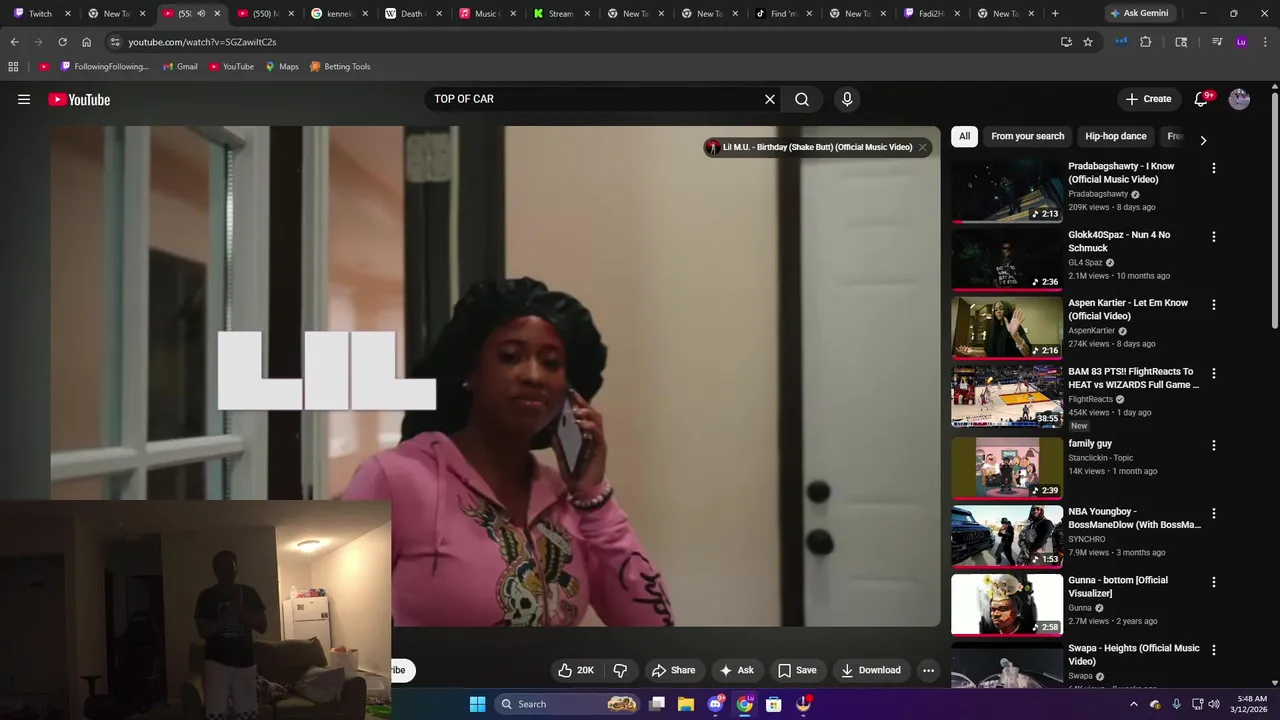Open options for family guy video
The image size is (1280, 720).
pyautogui.click(x=1214, y=445)
